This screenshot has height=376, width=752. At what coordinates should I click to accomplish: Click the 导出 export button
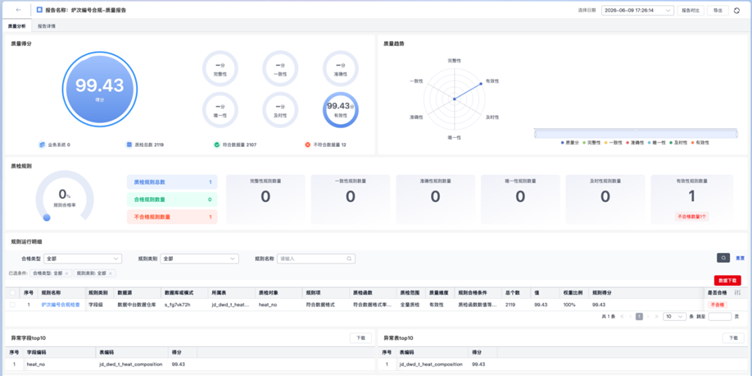click(x=717, y=10)
